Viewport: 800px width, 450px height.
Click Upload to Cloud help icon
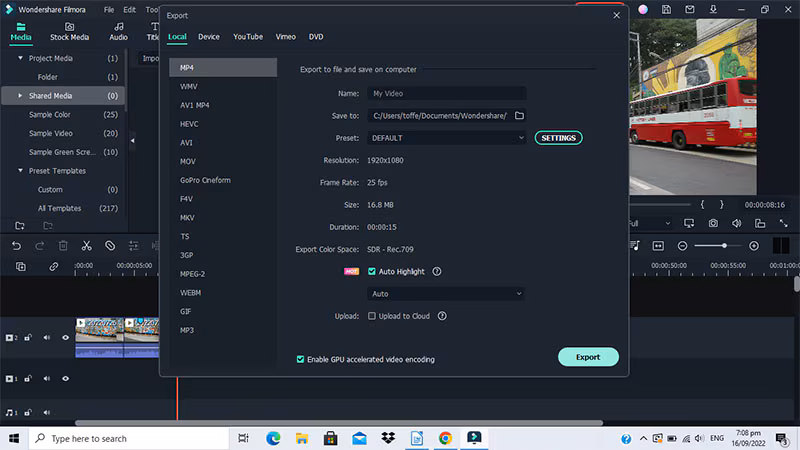click(x=442, y=316)
